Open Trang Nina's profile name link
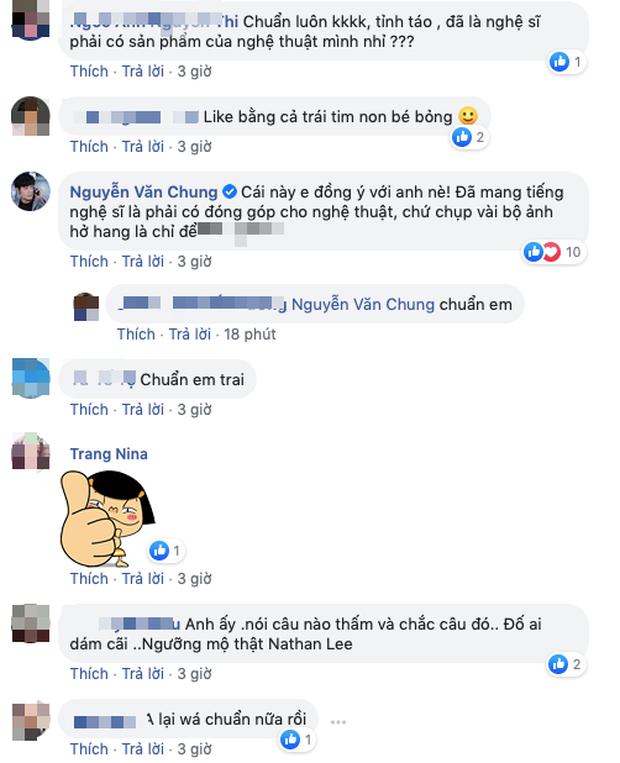Screen dimensions: 620x763 click(109, 454)
